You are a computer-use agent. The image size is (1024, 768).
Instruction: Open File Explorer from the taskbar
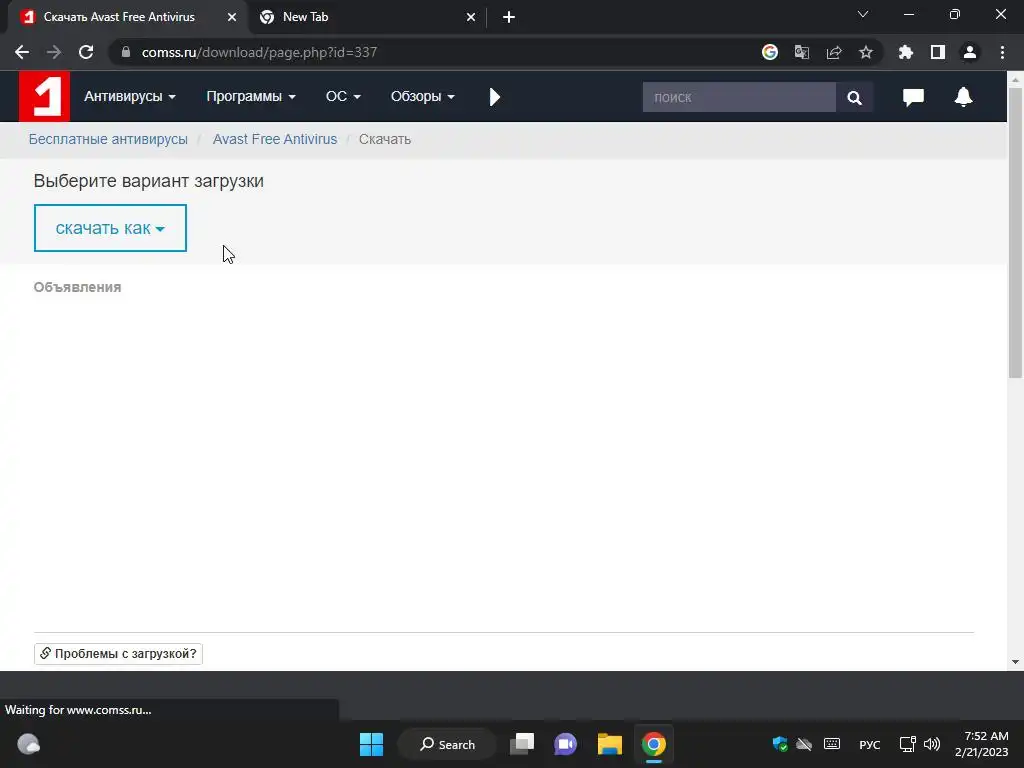pos(610,744)
